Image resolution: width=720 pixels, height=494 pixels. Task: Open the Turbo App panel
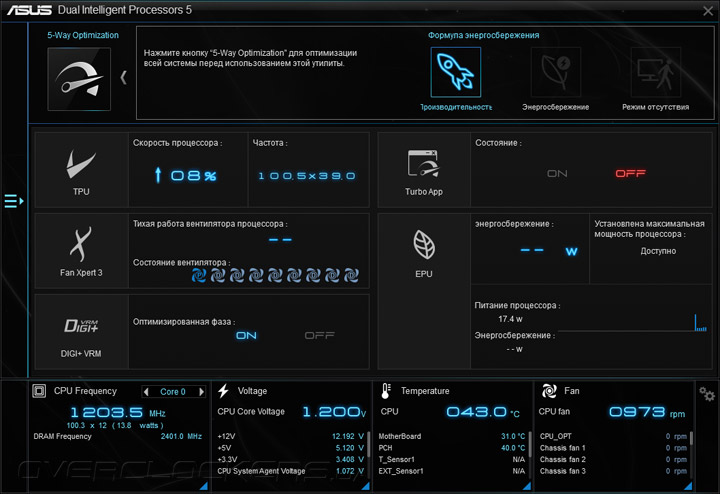coord(423,170)
